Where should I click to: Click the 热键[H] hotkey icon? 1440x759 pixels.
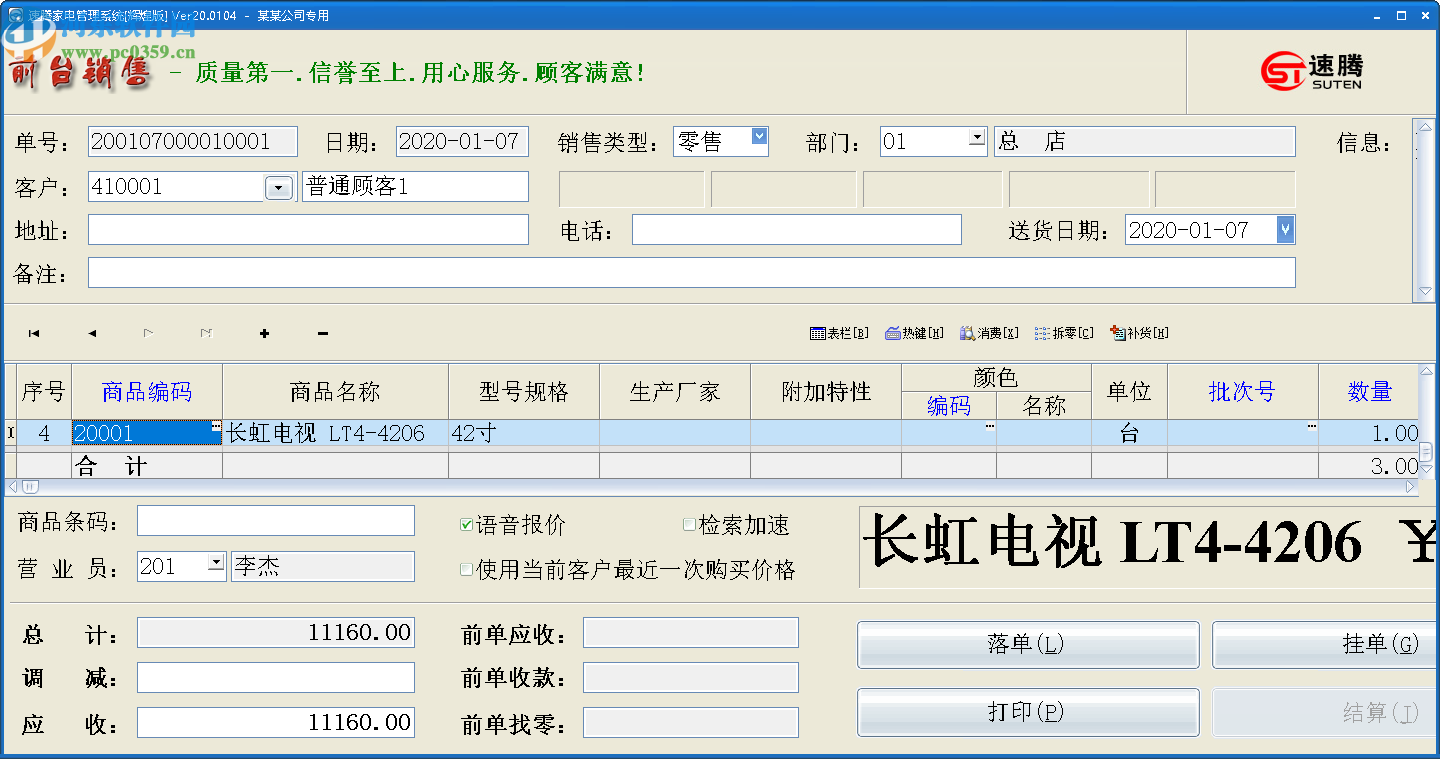(912, 334)
